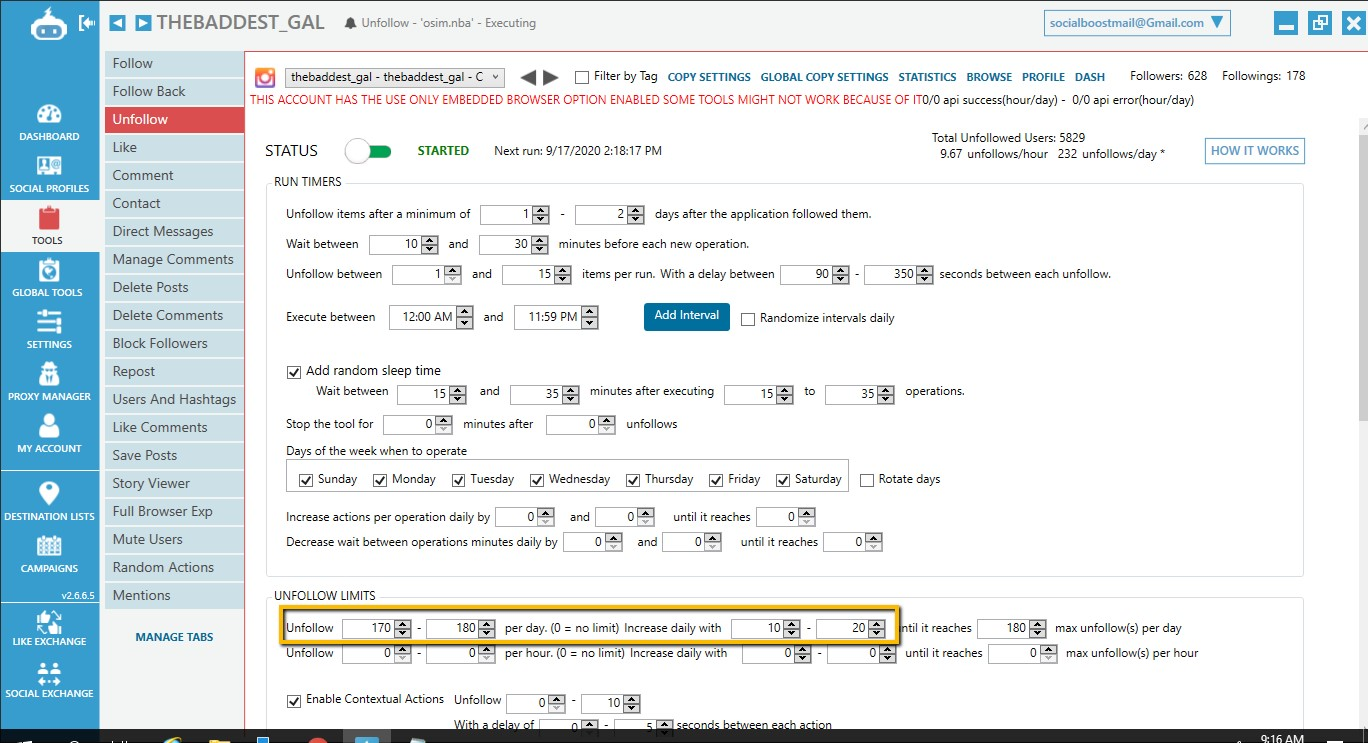Adjust the 15 items per run spinner
The width and height of the screenshot is (1368, 743).
click(563, 274)
